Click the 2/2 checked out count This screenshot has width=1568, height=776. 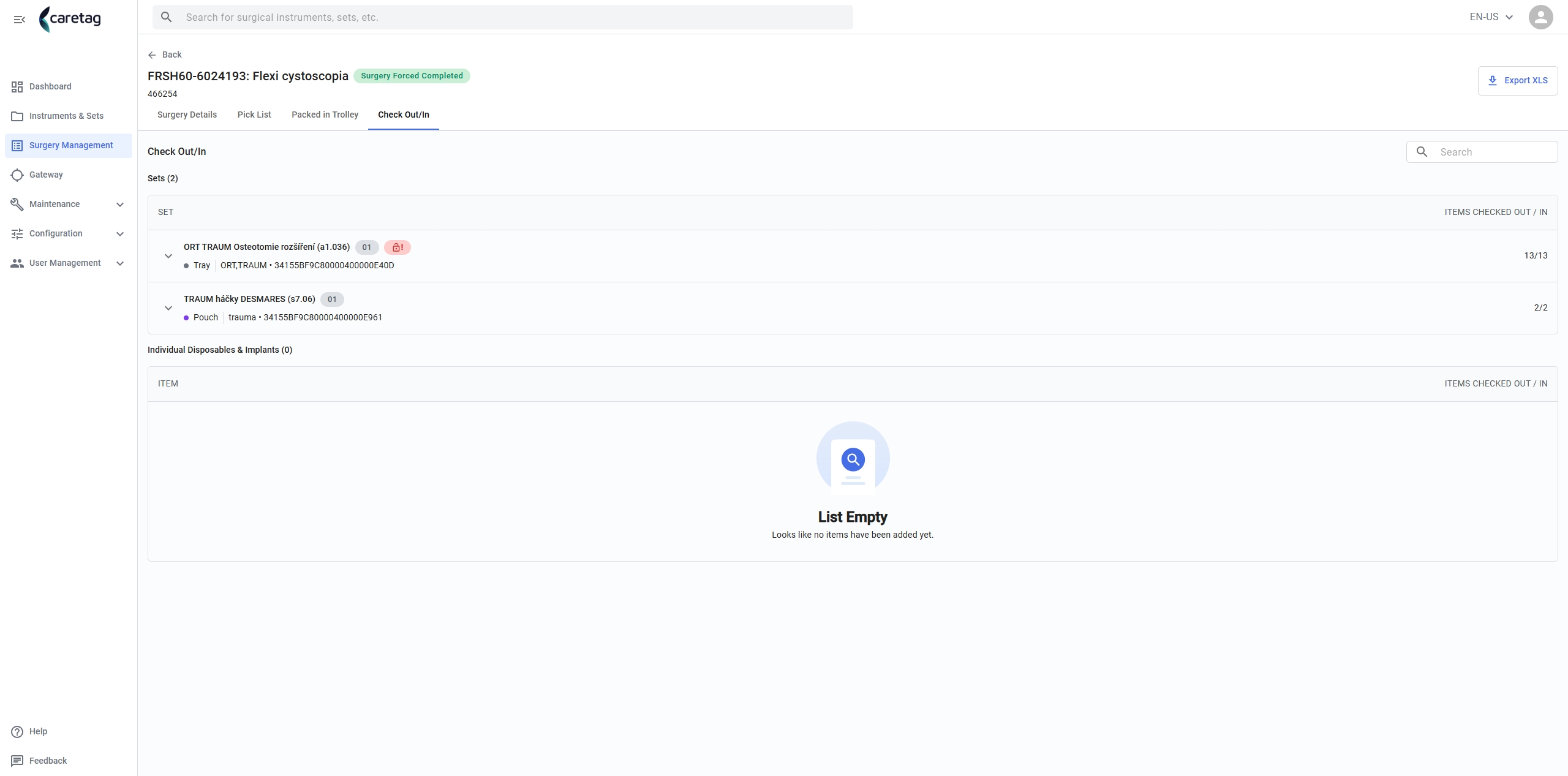pos(1540,308)
